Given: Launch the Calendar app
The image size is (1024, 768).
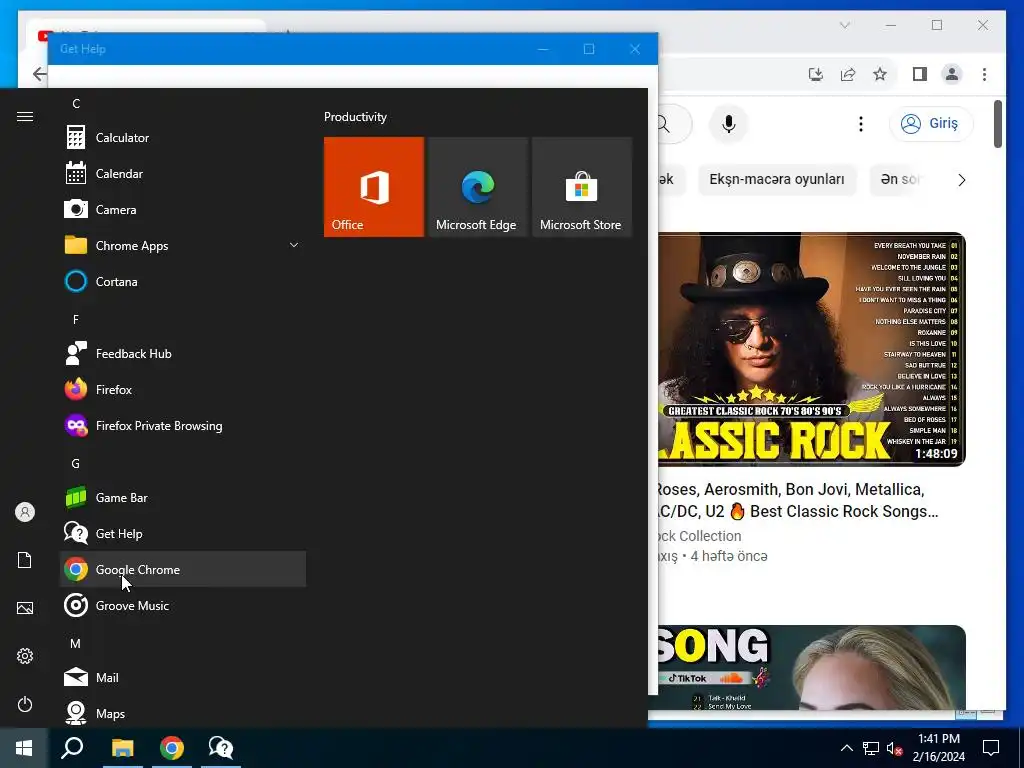Looking at the screenshot, I should (x=183, y=174).
